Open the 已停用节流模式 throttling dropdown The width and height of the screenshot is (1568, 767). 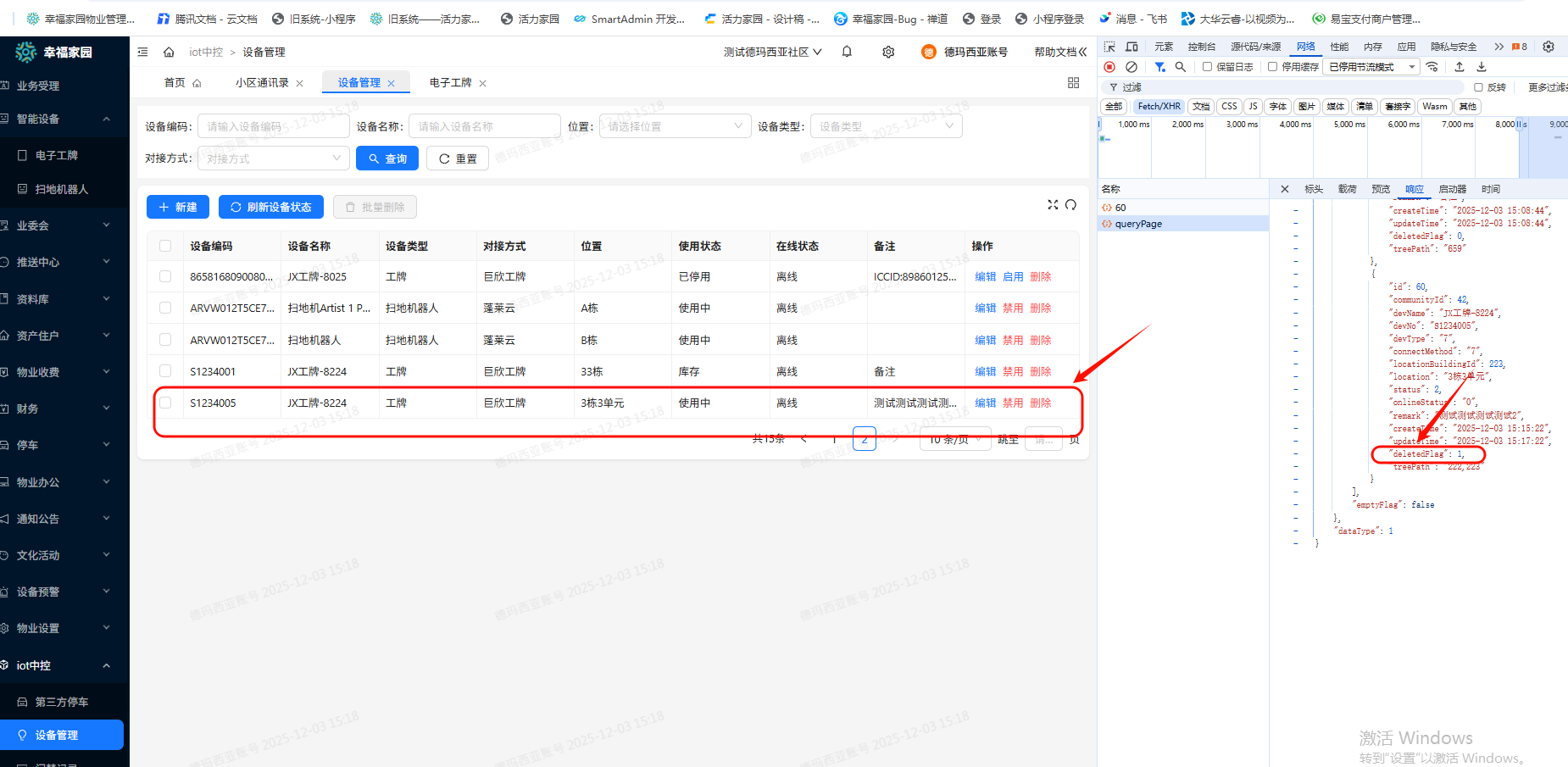(1371, 67)
